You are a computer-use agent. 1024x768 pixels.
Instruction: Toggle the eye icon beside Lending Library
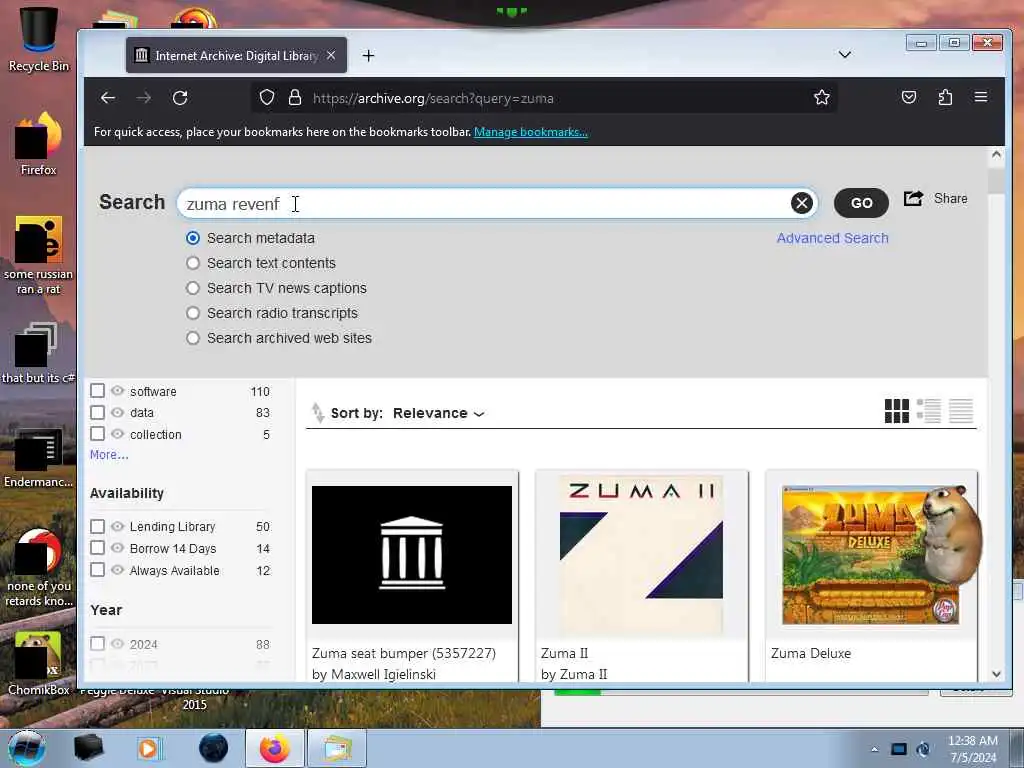click(118, 526)
